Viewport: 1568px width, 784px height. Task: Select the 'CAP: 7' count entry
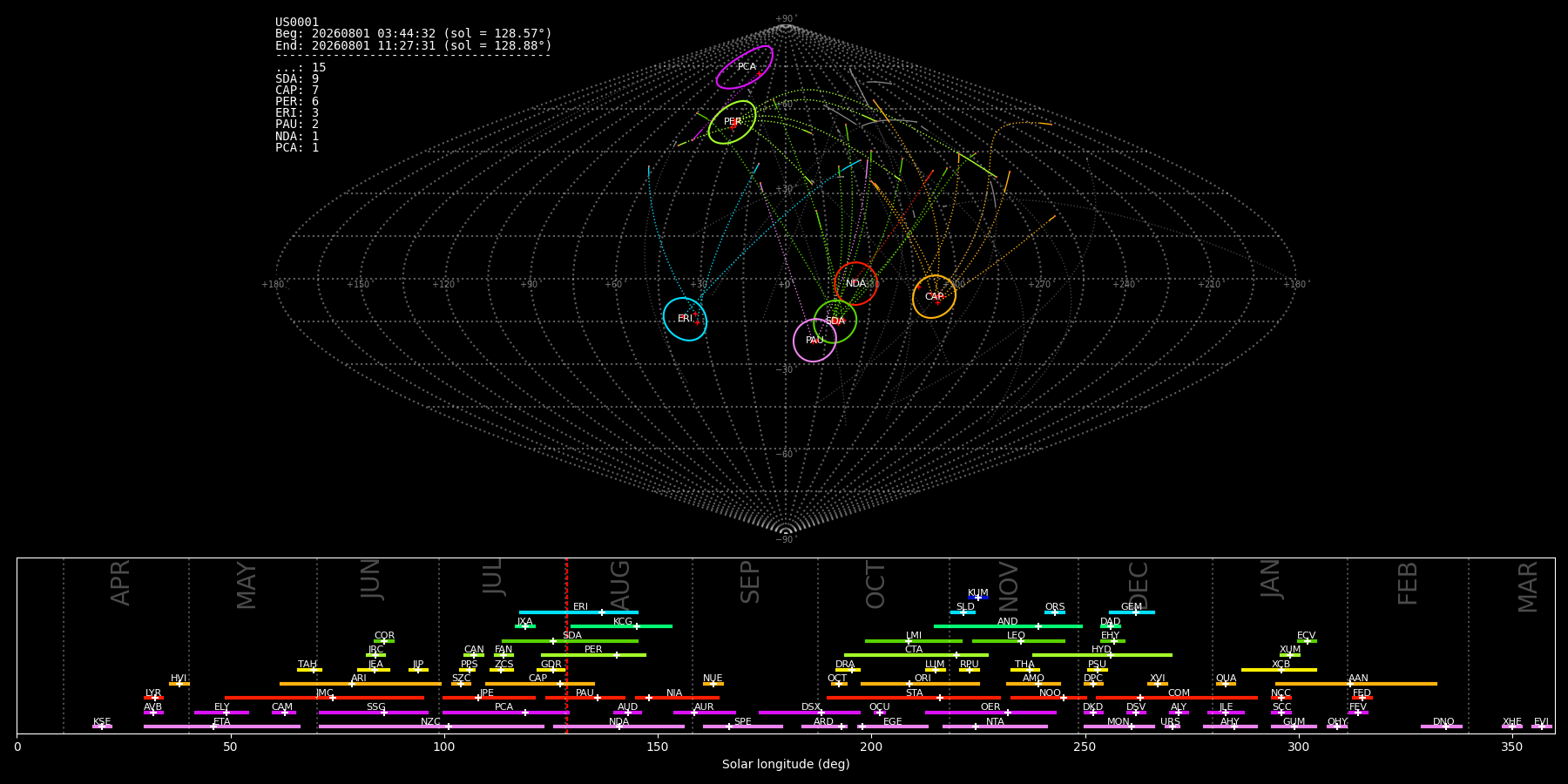(297, 91)
